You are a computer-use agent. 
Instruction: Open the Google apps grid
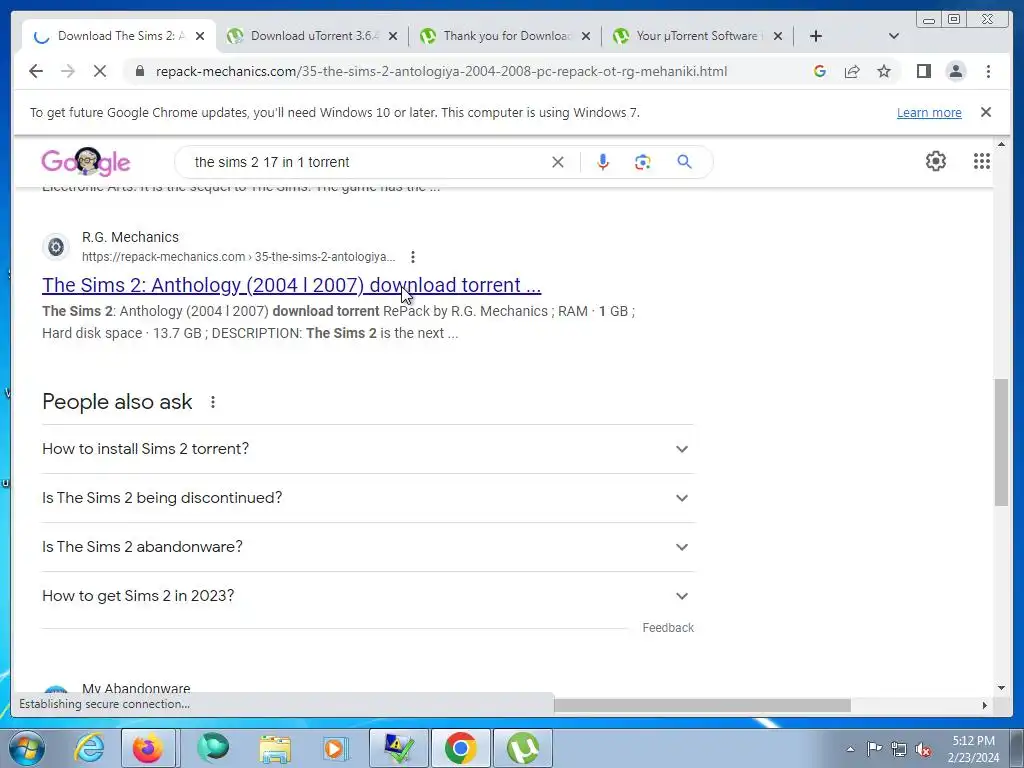982,161
